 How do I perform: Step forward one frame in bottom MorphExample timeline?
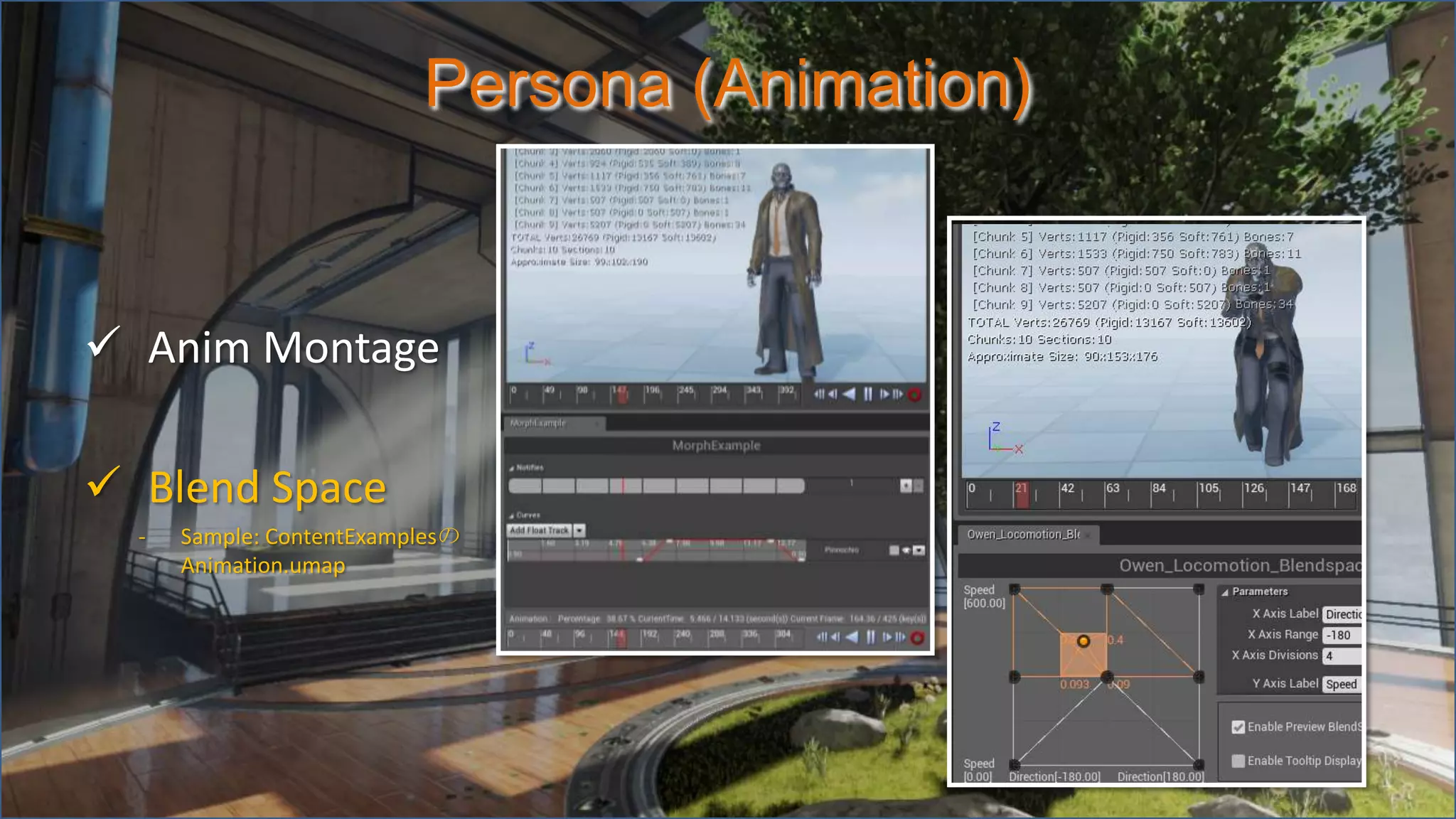(887, 637)
